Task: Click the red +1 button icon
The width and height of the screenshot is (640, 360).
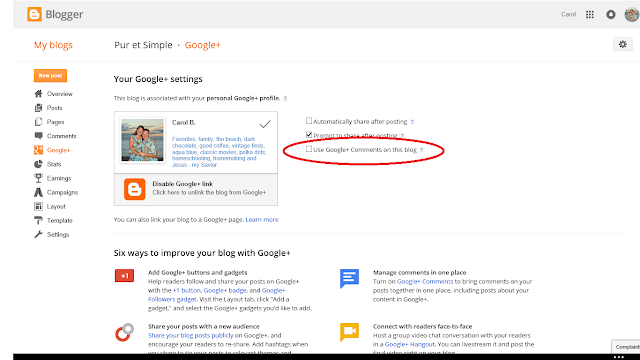Action: tap(124, 276)
